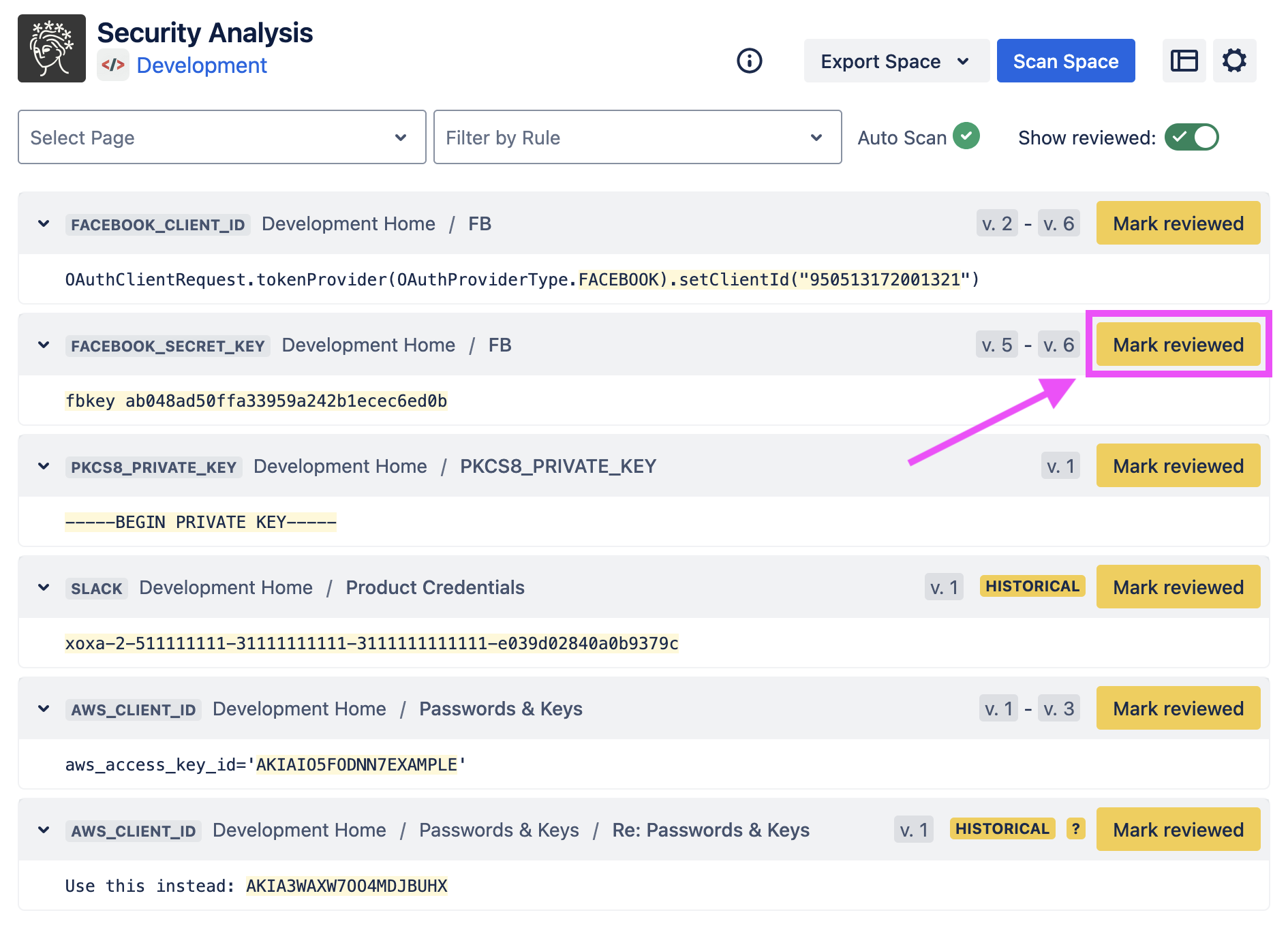Click the info circle icon

(x=749, y=61)
